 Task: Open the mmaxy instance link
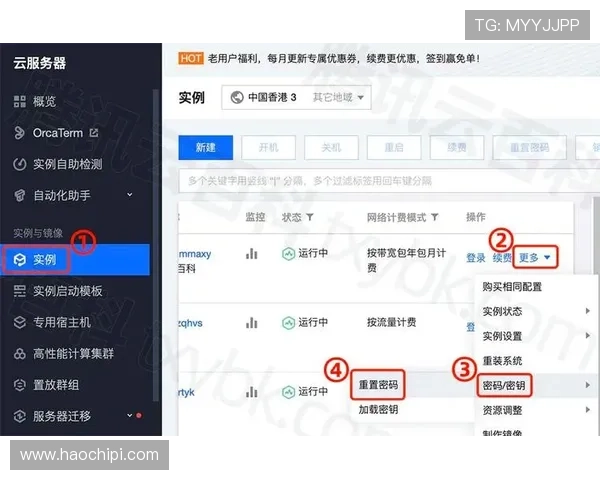pos(195,254)
